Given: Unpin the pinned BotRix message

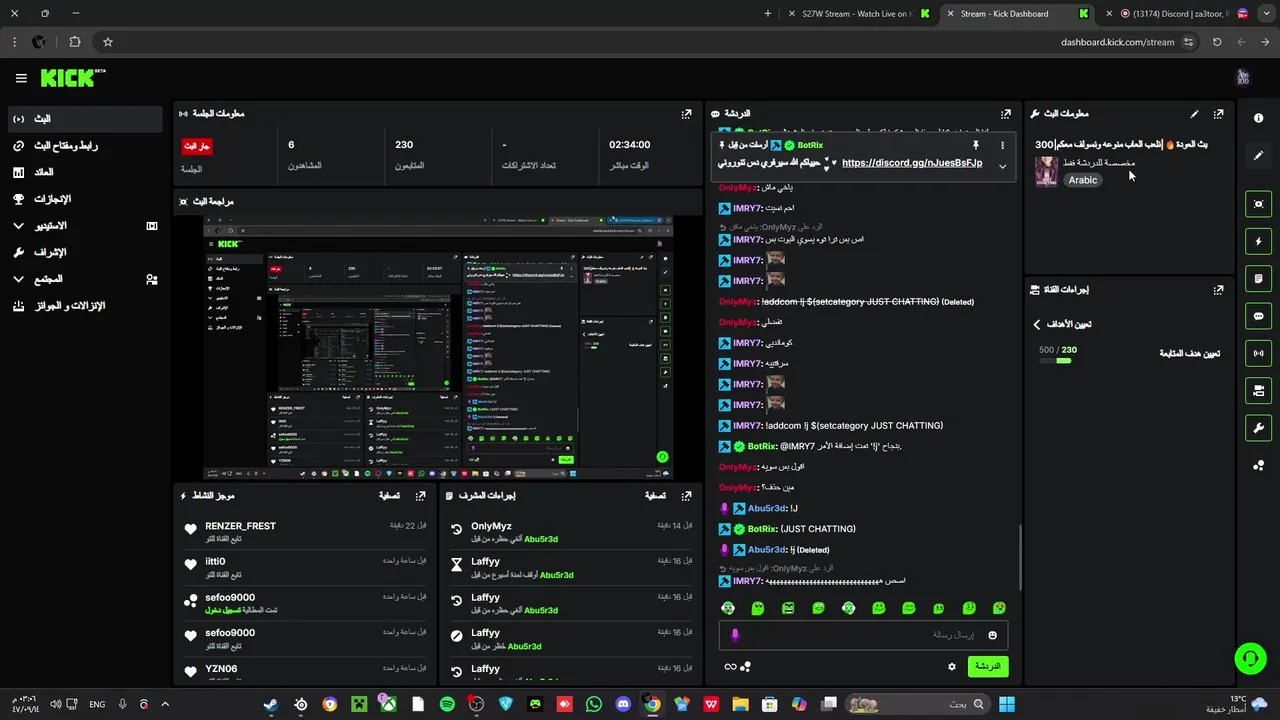Looking at the screenshot, I should 976,145.
